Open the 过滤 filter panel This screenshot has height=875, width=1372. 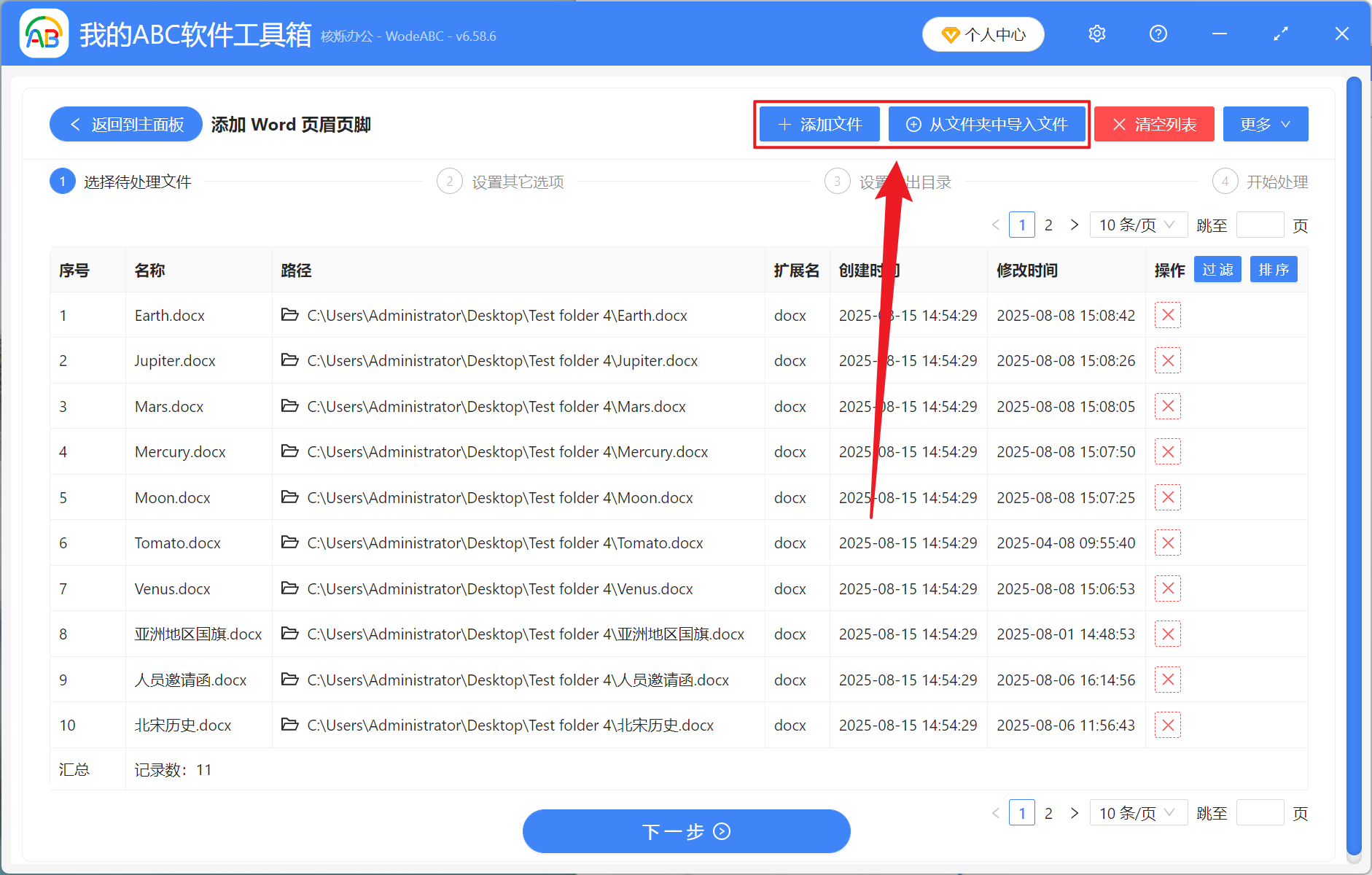[1217, 269]
